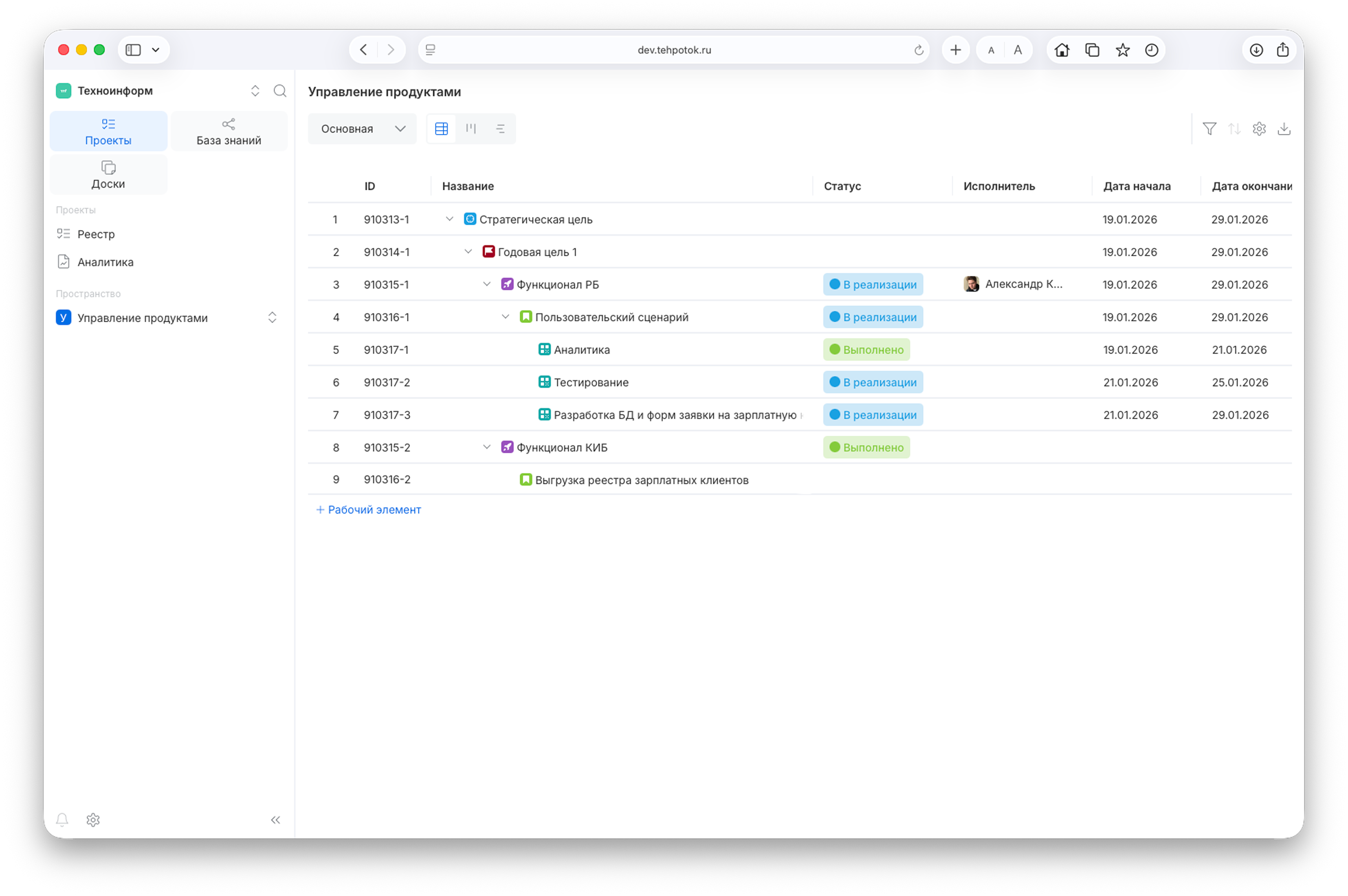Click the sort arrows icon
The width and height of the screenshot is (1348, 896).
[1234, 129]
